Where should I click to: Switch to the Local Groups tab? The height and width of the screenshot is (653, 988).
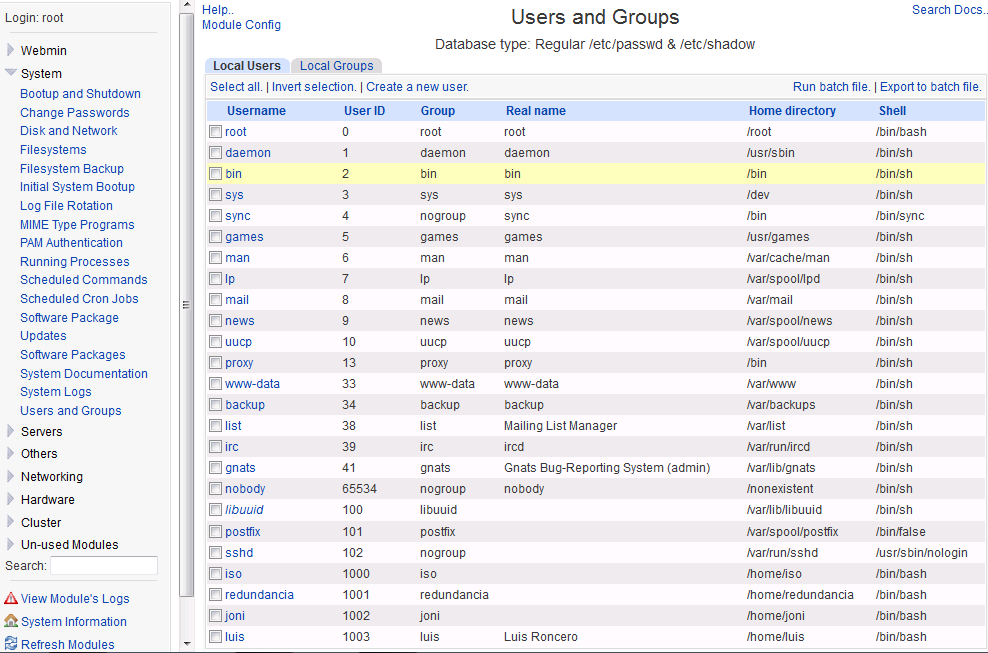(x=337, y=66)
